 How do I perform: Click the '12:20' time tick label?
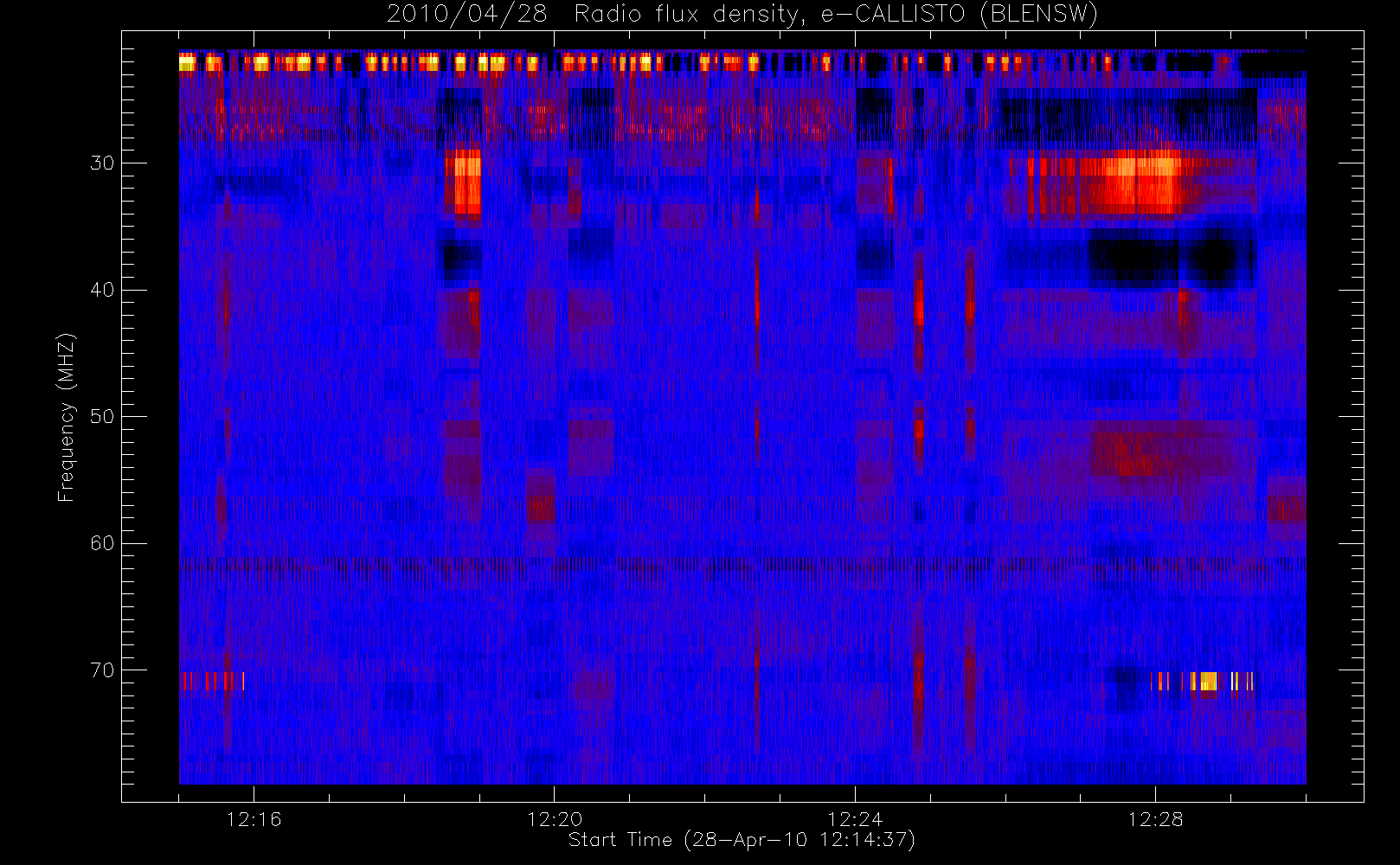click(x=555, y=819)
